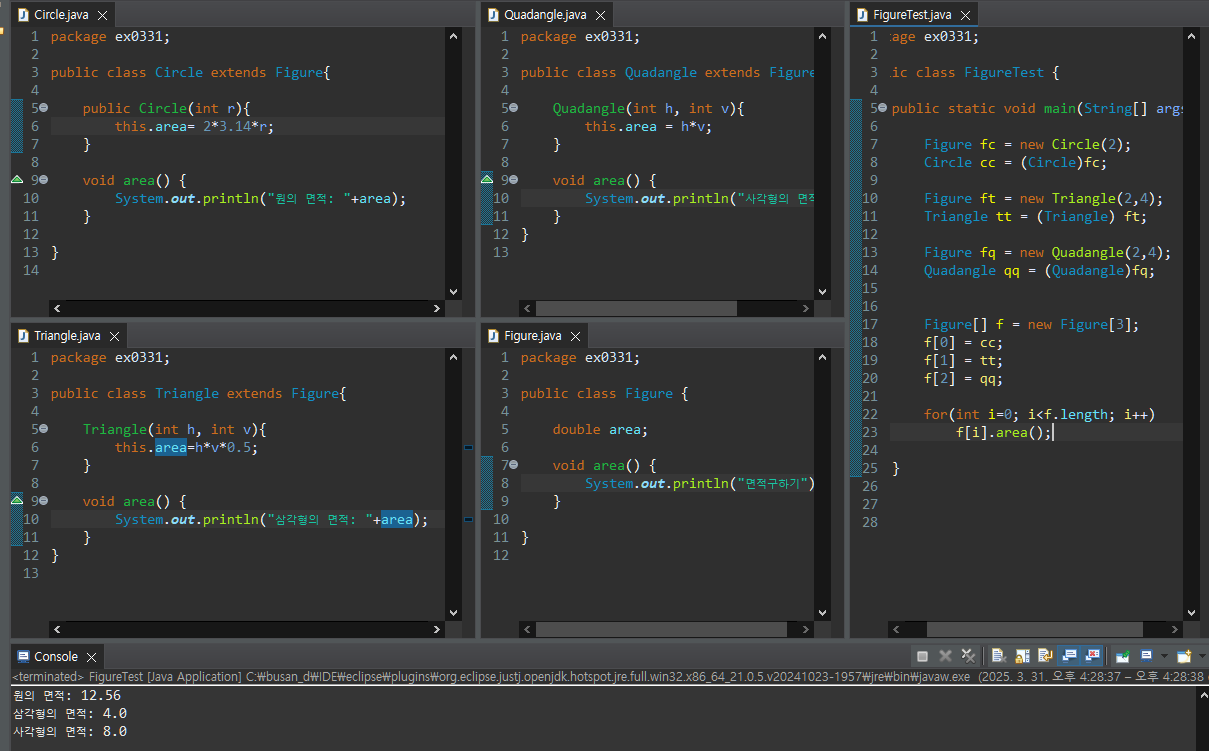Collapse area() method fold in Figure.java

(x=514, y=465)
